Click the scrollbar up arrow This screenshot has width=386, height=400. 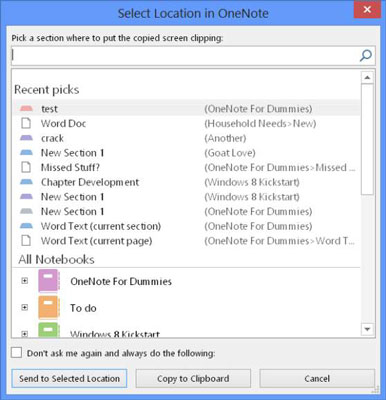[x=367, y=78]
